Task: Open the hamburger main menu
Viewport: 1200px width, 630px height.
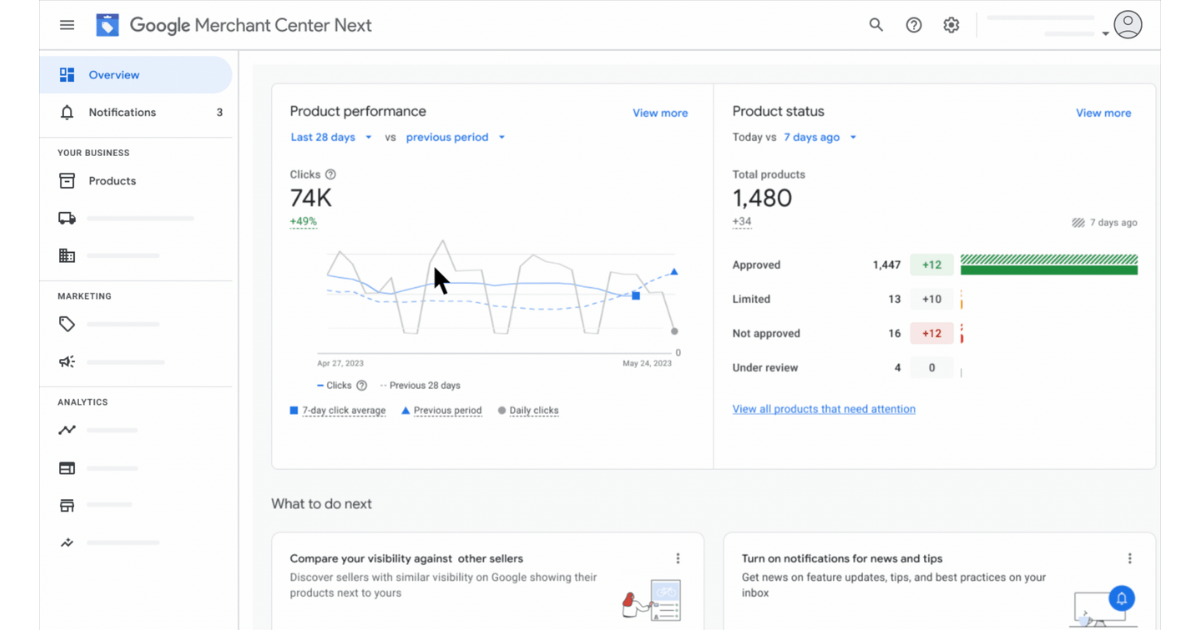Action: (67, 25)
